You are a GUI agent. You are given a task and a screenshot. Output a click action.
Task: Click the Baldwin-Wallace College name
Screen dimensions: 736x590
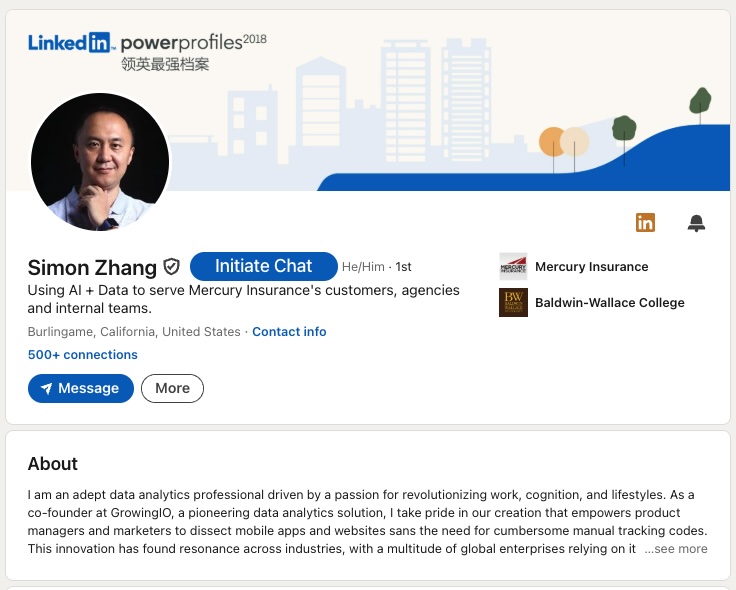point(610,303)
